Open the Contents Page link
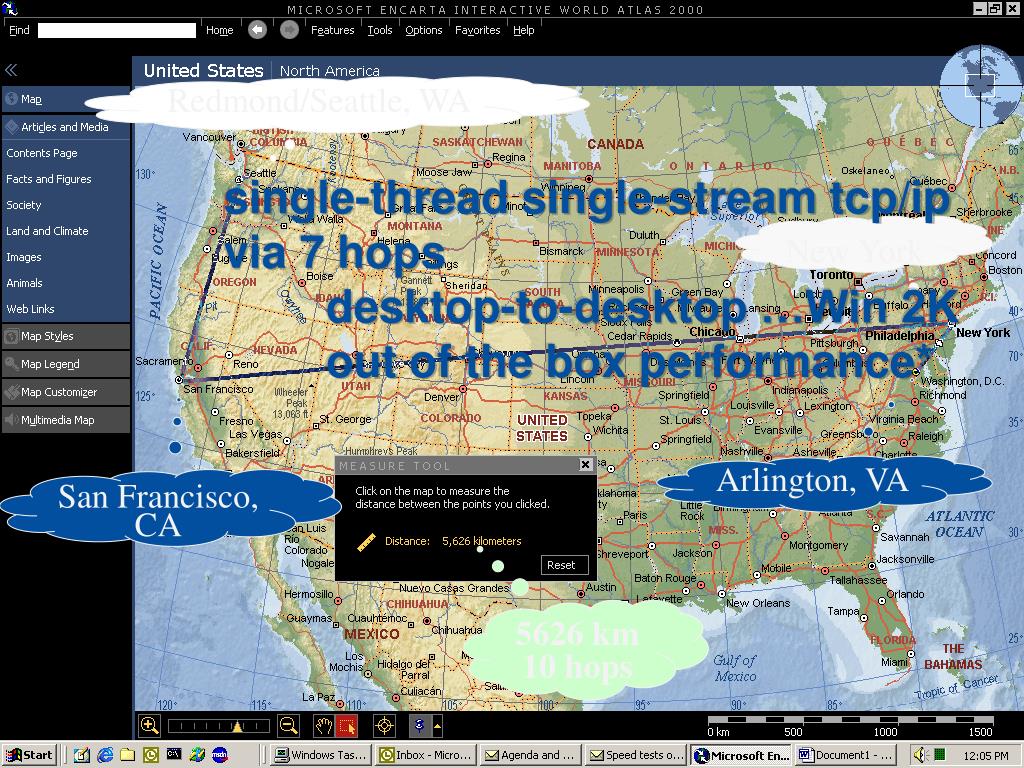Viewport: 1024px width, 768px height. tap(42, 153)
